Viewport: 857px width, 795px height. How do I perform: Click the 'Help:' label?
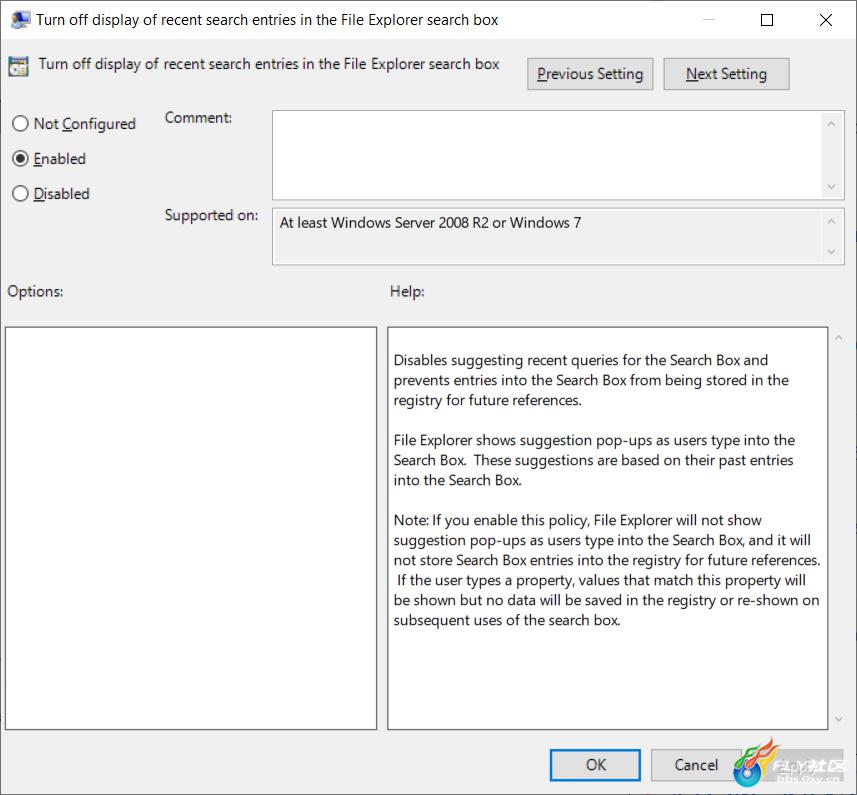click(x=407, y=291)
